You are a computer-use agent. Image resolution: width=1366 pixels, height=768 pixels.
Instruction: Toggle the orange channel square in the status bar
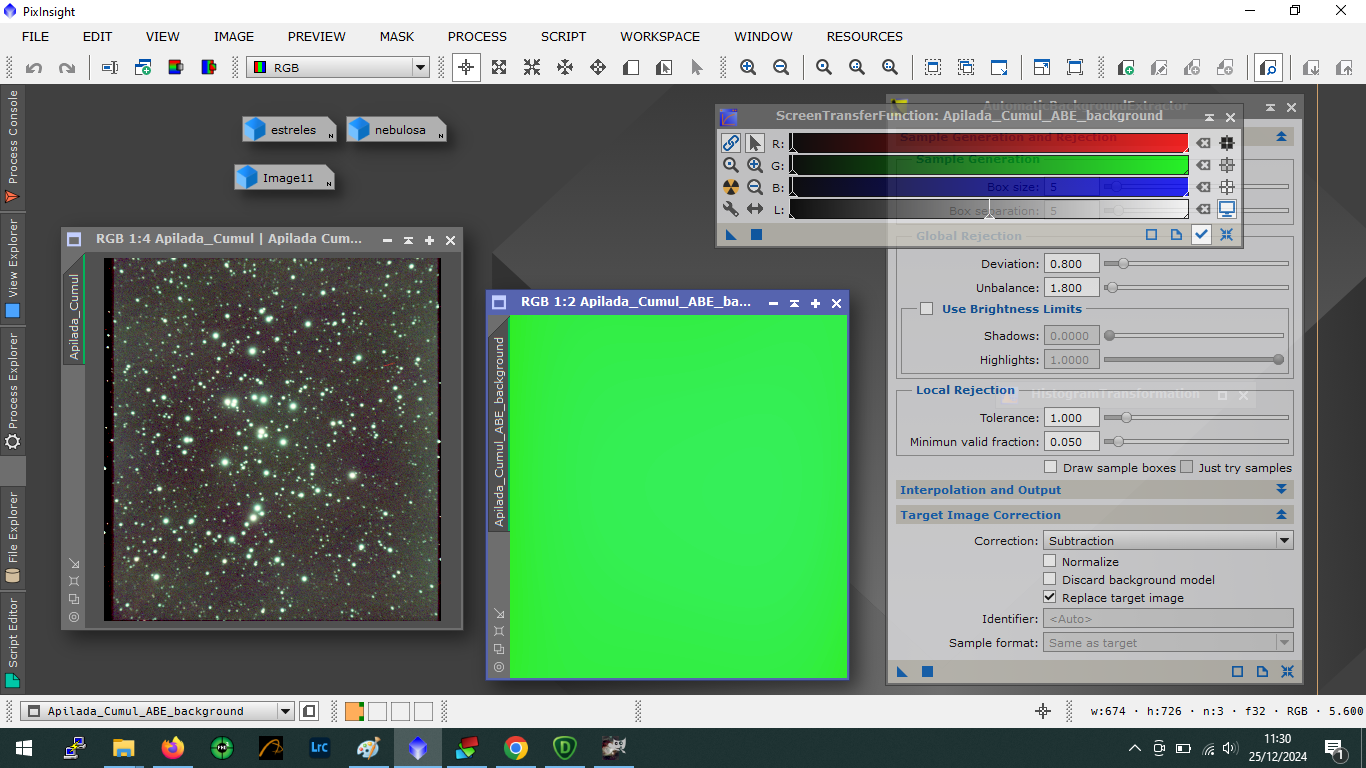click(354, 711)
